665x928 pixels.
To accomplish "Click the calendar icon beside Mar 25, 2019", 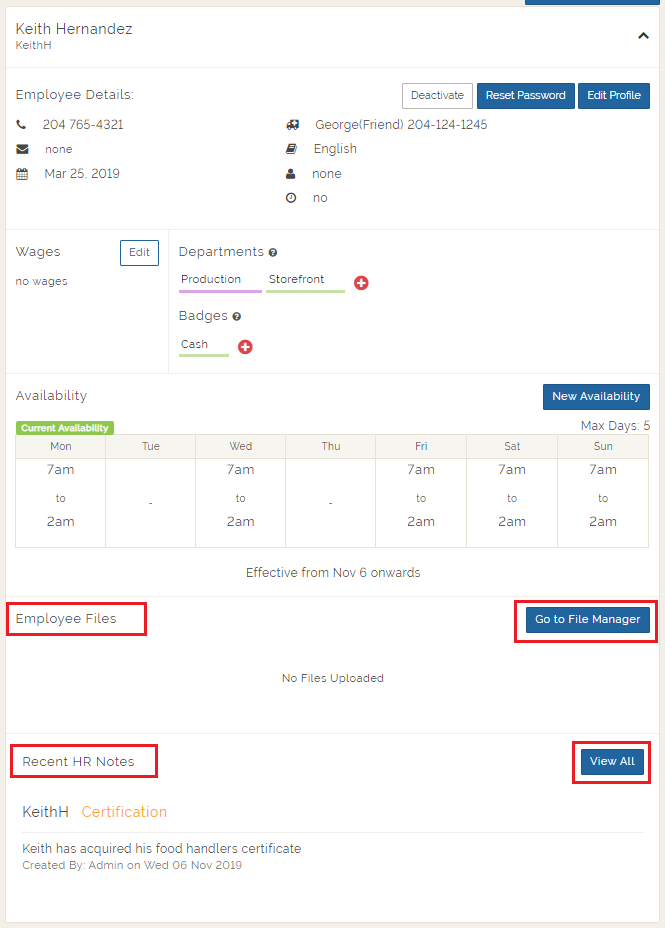I will 22,174.
